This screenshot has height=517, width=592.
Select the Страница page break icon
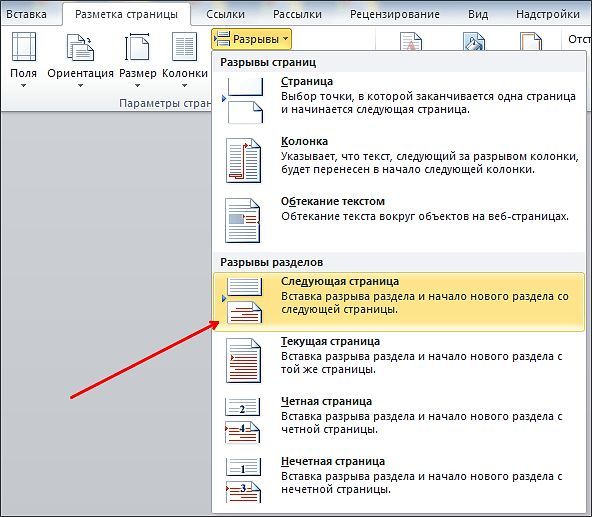[x=243, y=100]
